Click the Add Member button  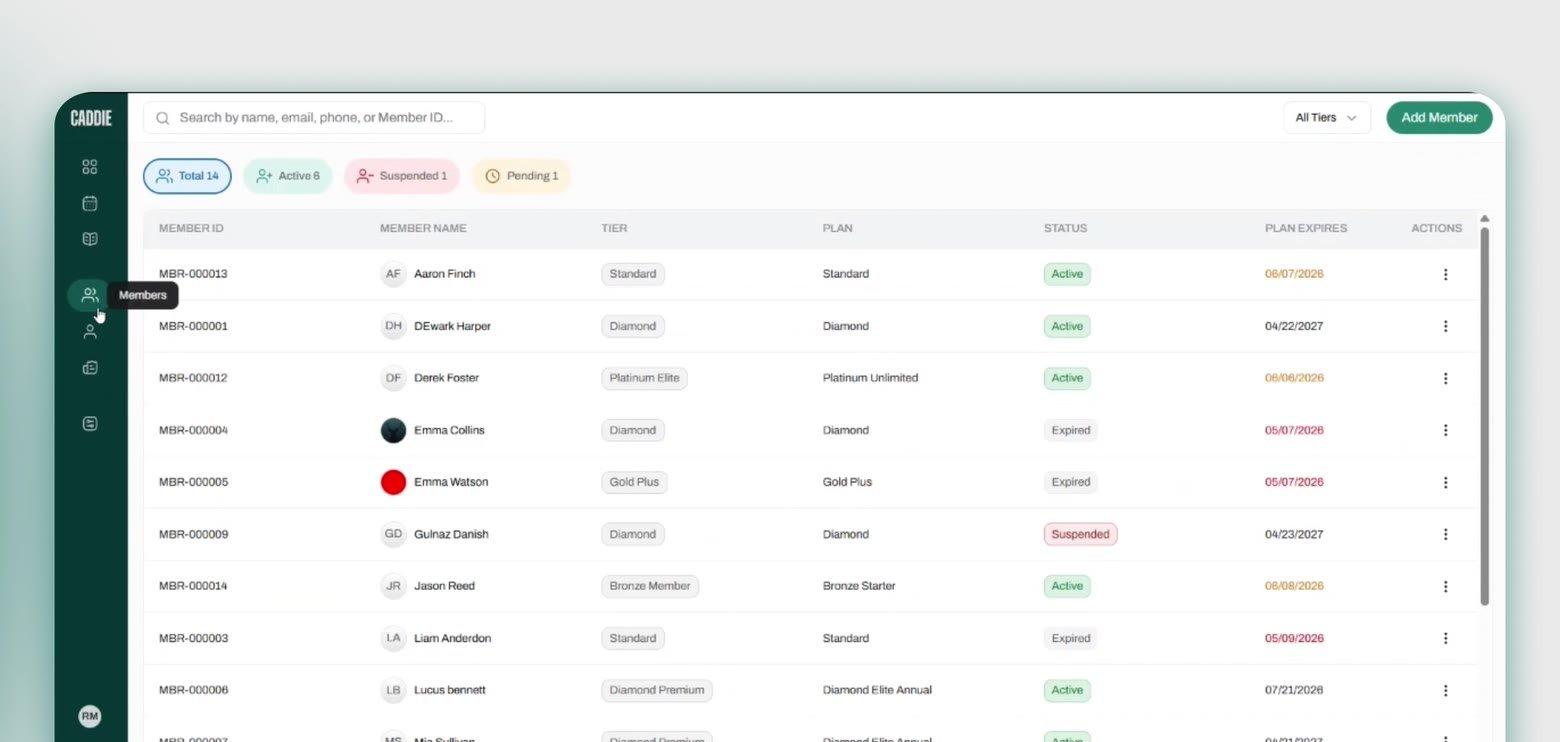pos(1439,118)
